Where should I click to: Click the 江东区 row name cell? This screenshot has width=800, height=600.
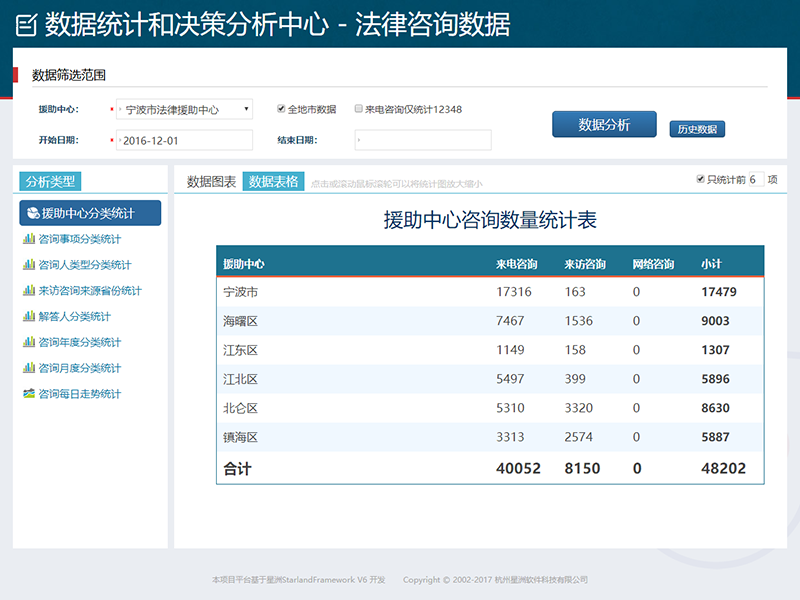240,350
